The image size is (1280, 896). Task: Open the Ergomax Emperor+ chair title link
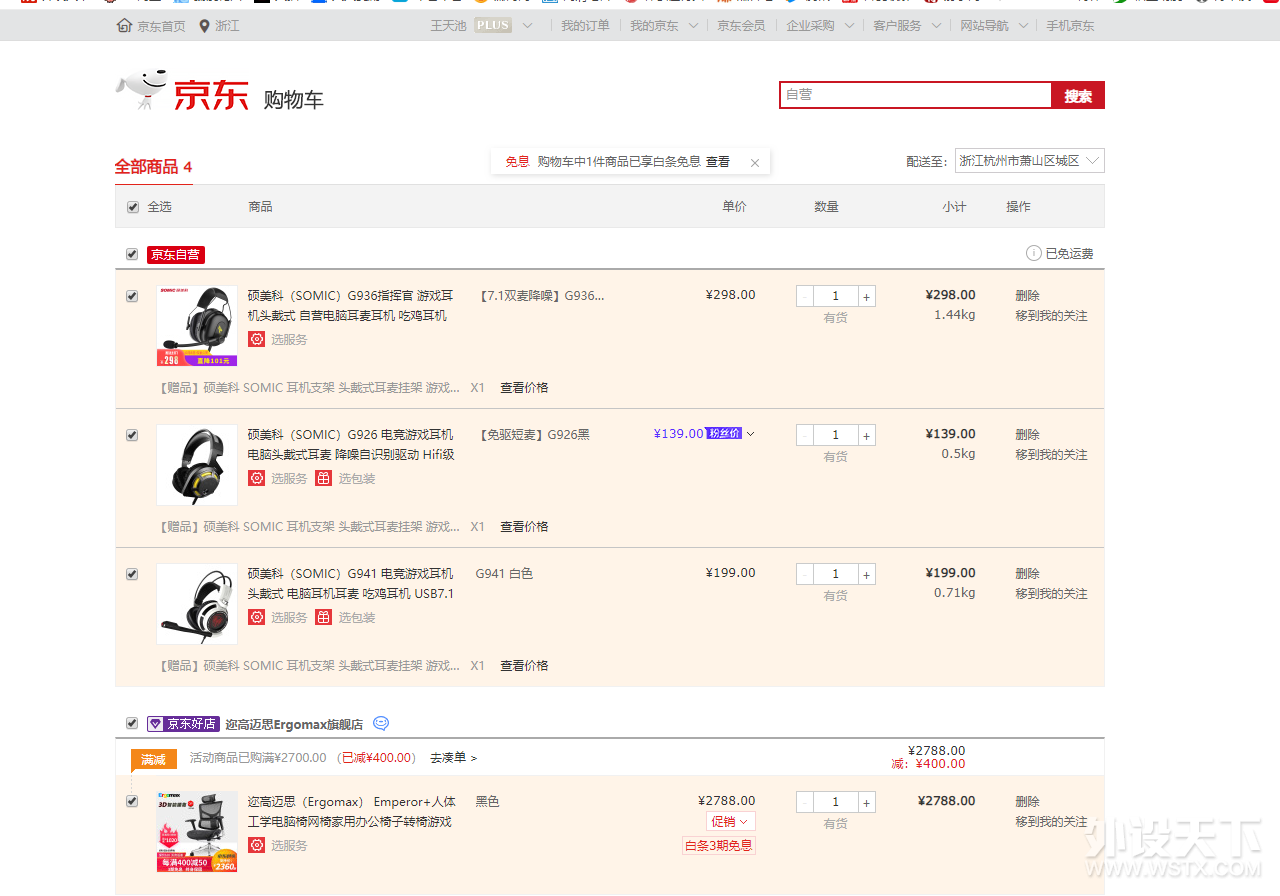(352, 812)
